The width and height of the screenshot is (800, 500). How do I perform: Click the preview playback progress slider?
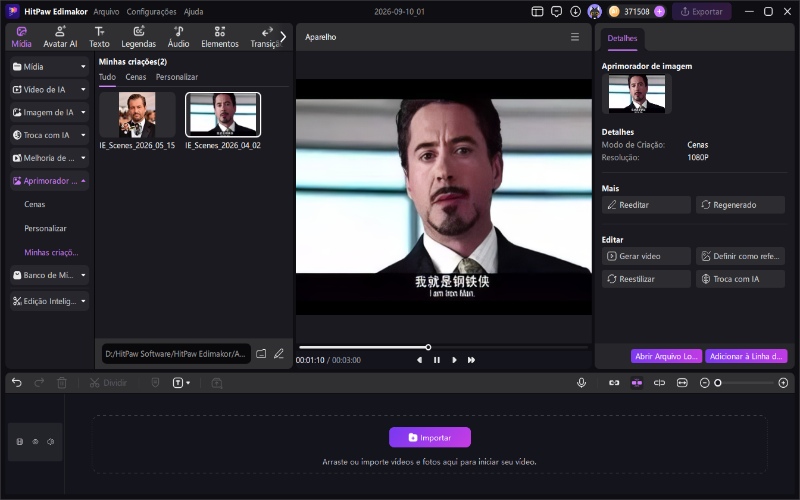443,347
